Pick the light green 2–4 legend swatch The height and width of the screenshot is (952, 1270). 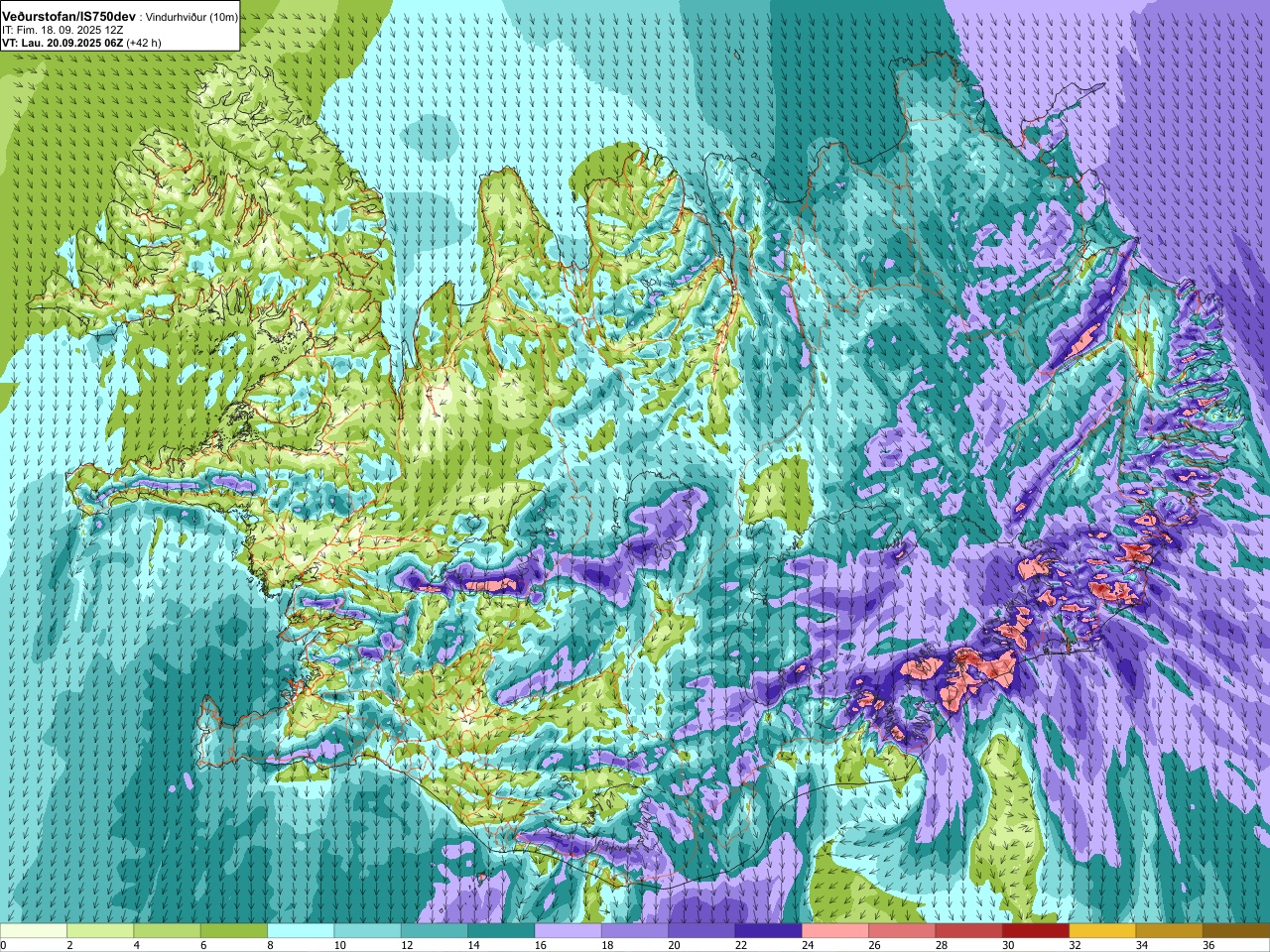(100, 931)
